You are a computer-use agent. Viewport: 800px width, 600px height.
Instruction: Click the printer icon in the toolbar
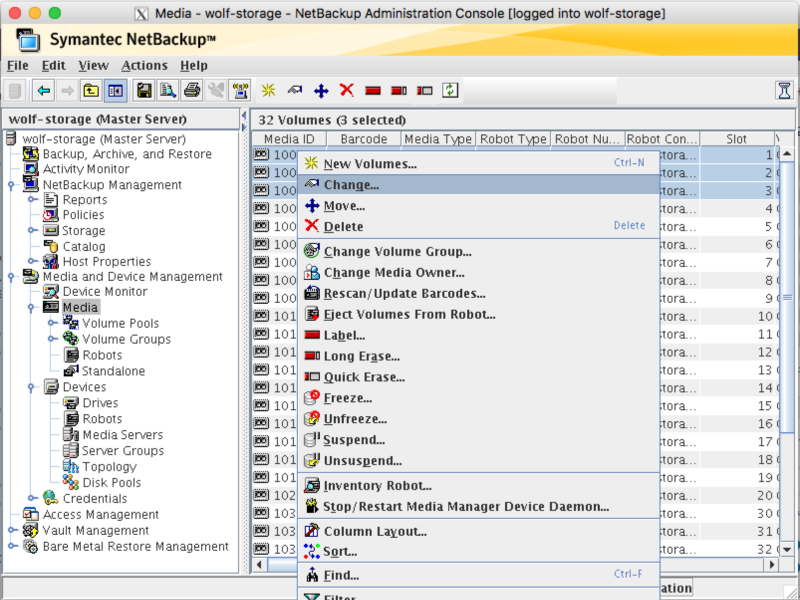pyautogui.click(x=192, y=90)
